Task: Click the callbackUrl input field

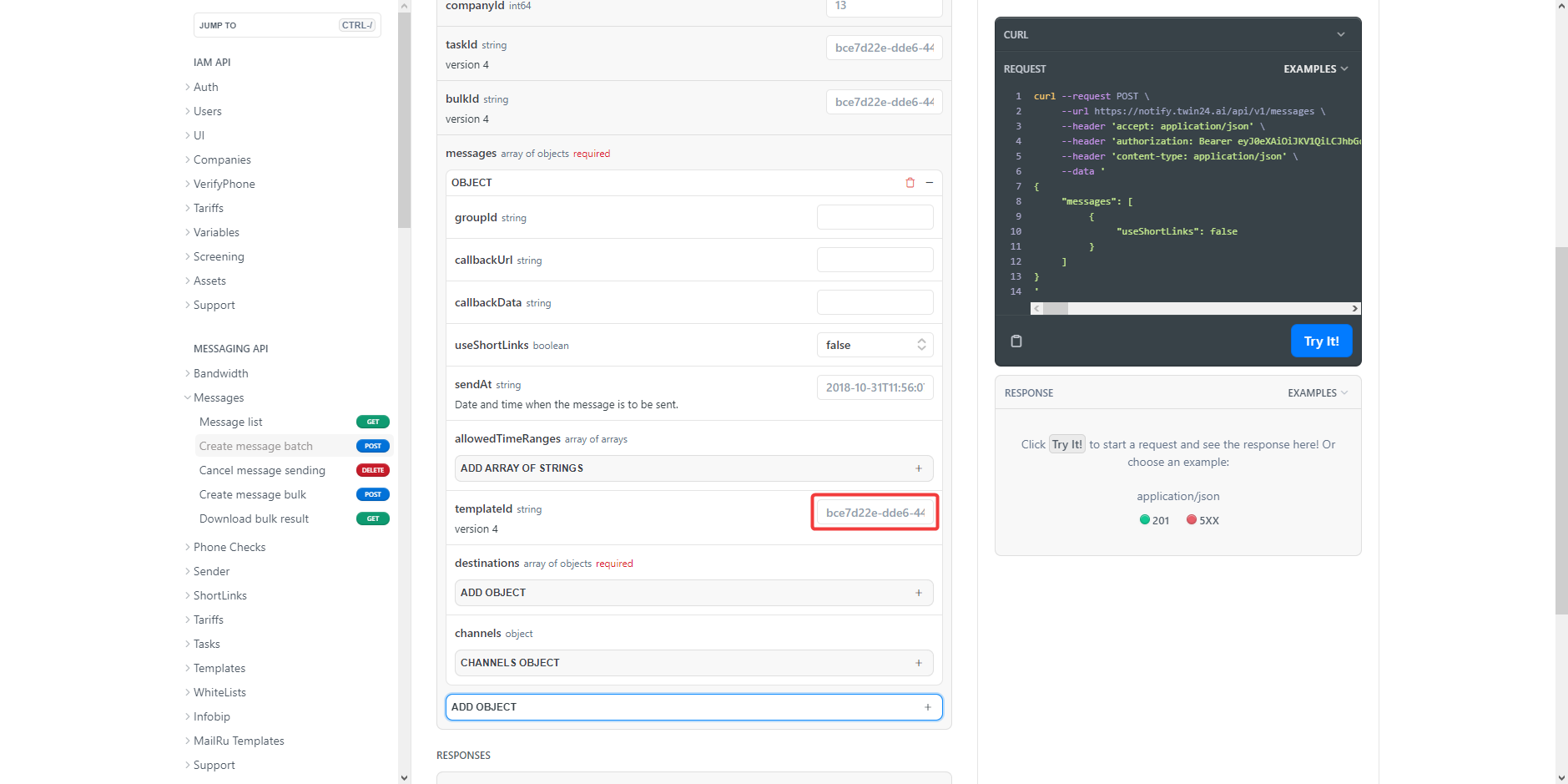Action: 875,260
